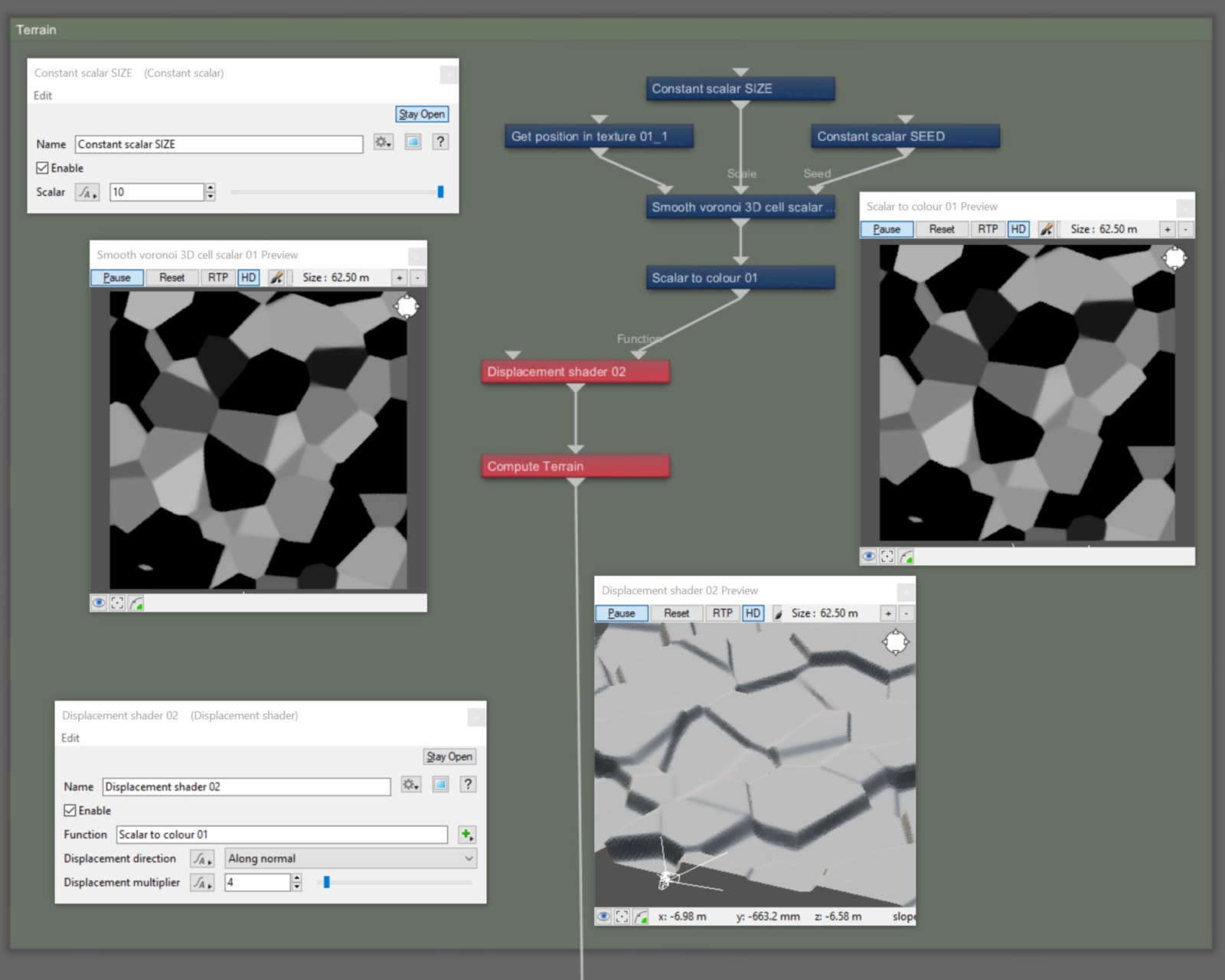Viewport: 1225px width, 980px height.
Task: Toggle RTP in Smooth voronoi preview
Action: [218, 277]
